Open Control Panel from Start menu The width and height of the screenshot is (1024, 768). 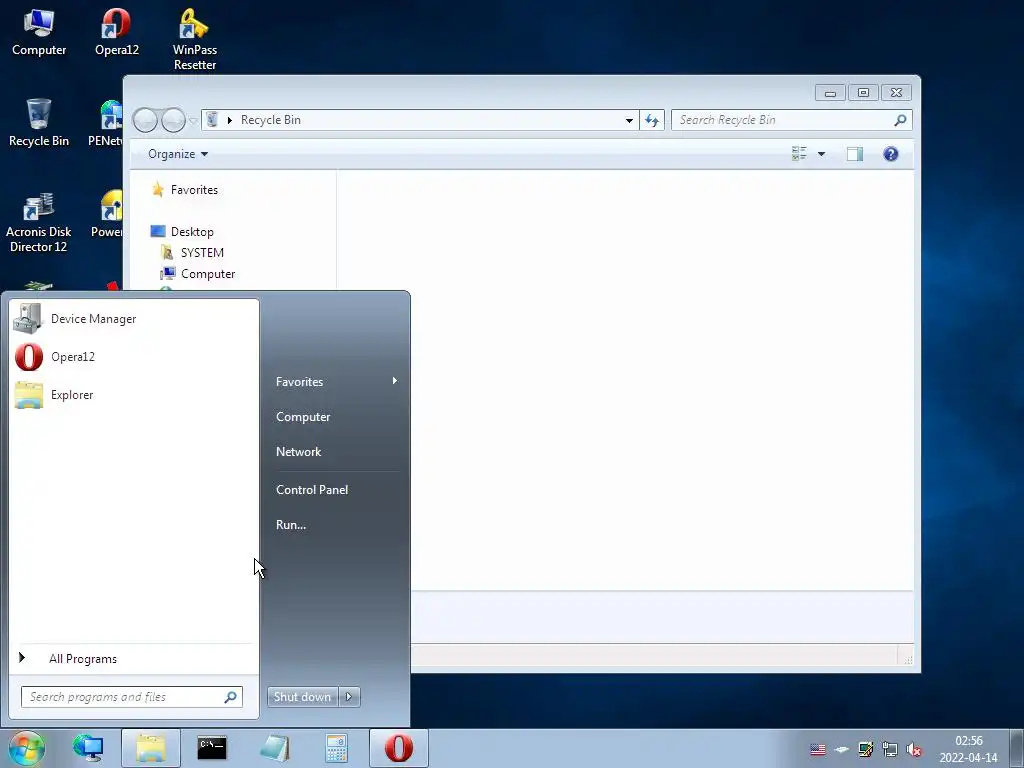[x=312, y=490]
